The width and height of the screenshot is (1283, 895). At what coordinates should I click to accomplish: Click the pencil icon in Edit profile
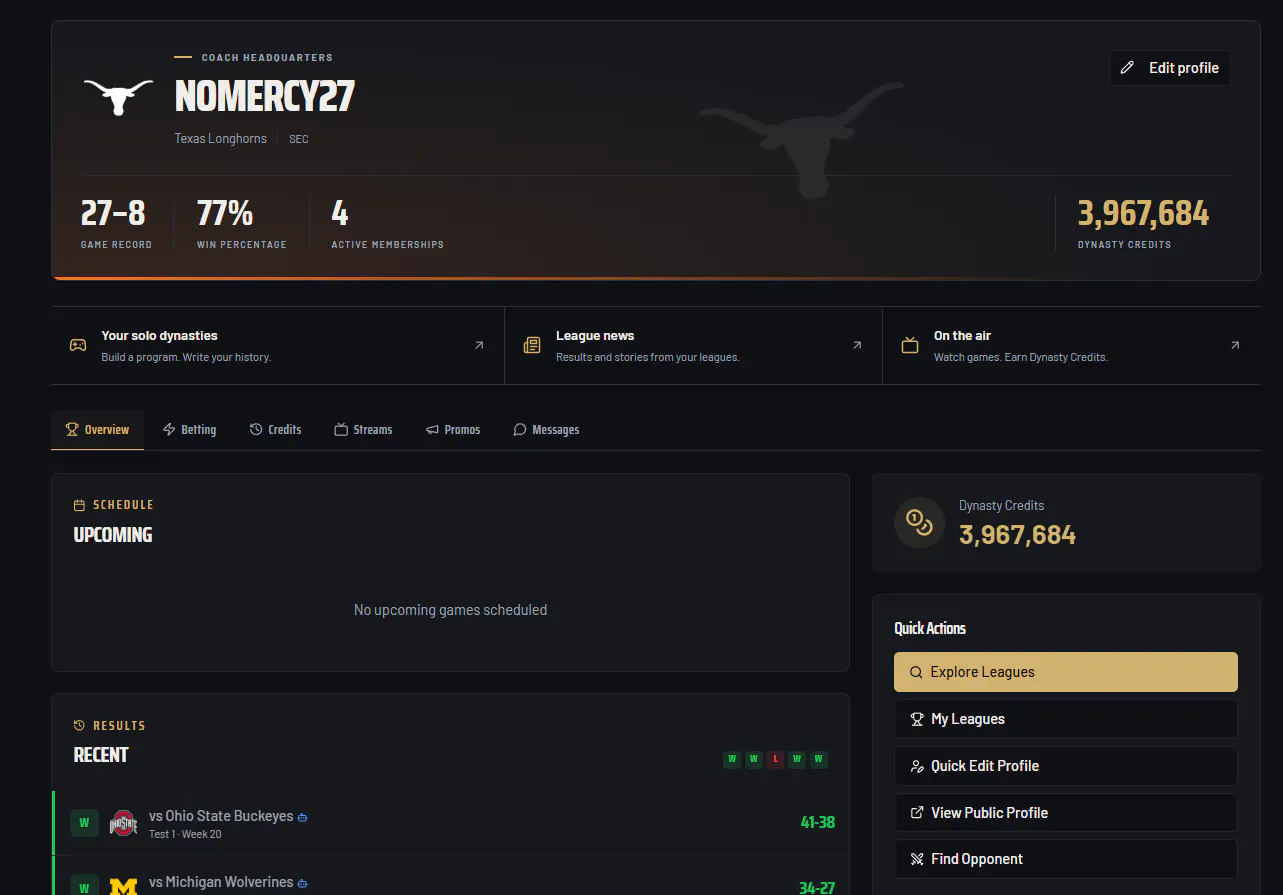tap(1128, 68)
